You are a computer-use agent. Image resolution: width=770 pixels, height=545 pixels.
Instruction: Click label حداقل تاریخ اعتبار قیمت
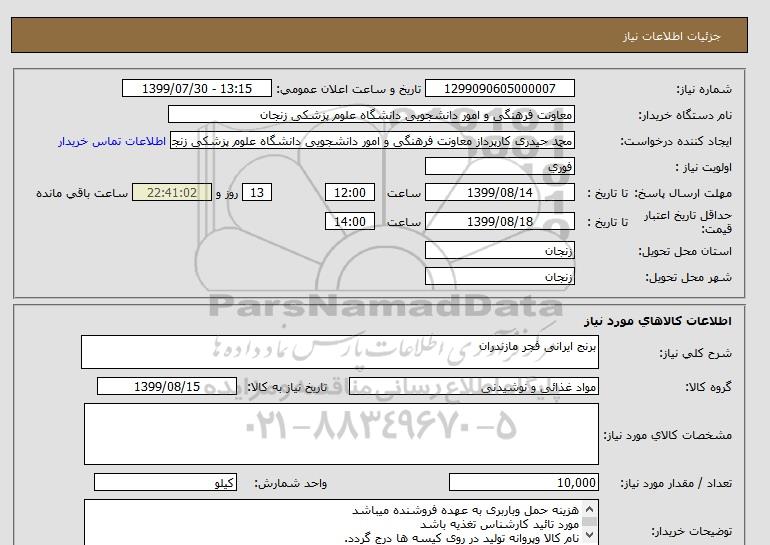point(688,222)
